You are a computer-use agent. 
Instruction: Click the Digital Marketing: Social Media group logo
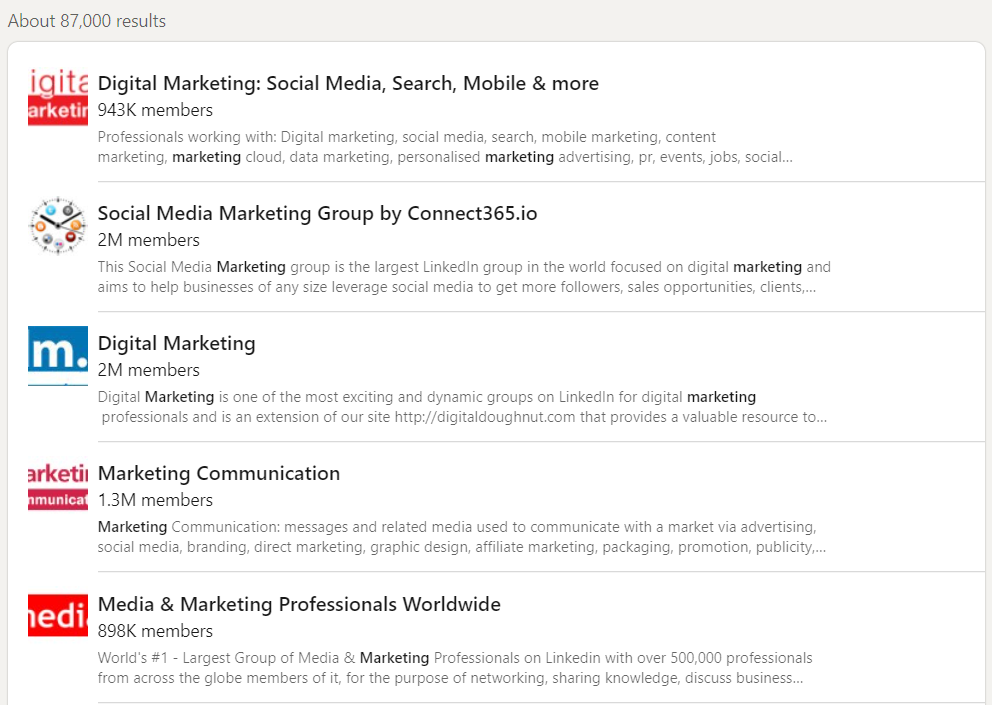point(58,96)
